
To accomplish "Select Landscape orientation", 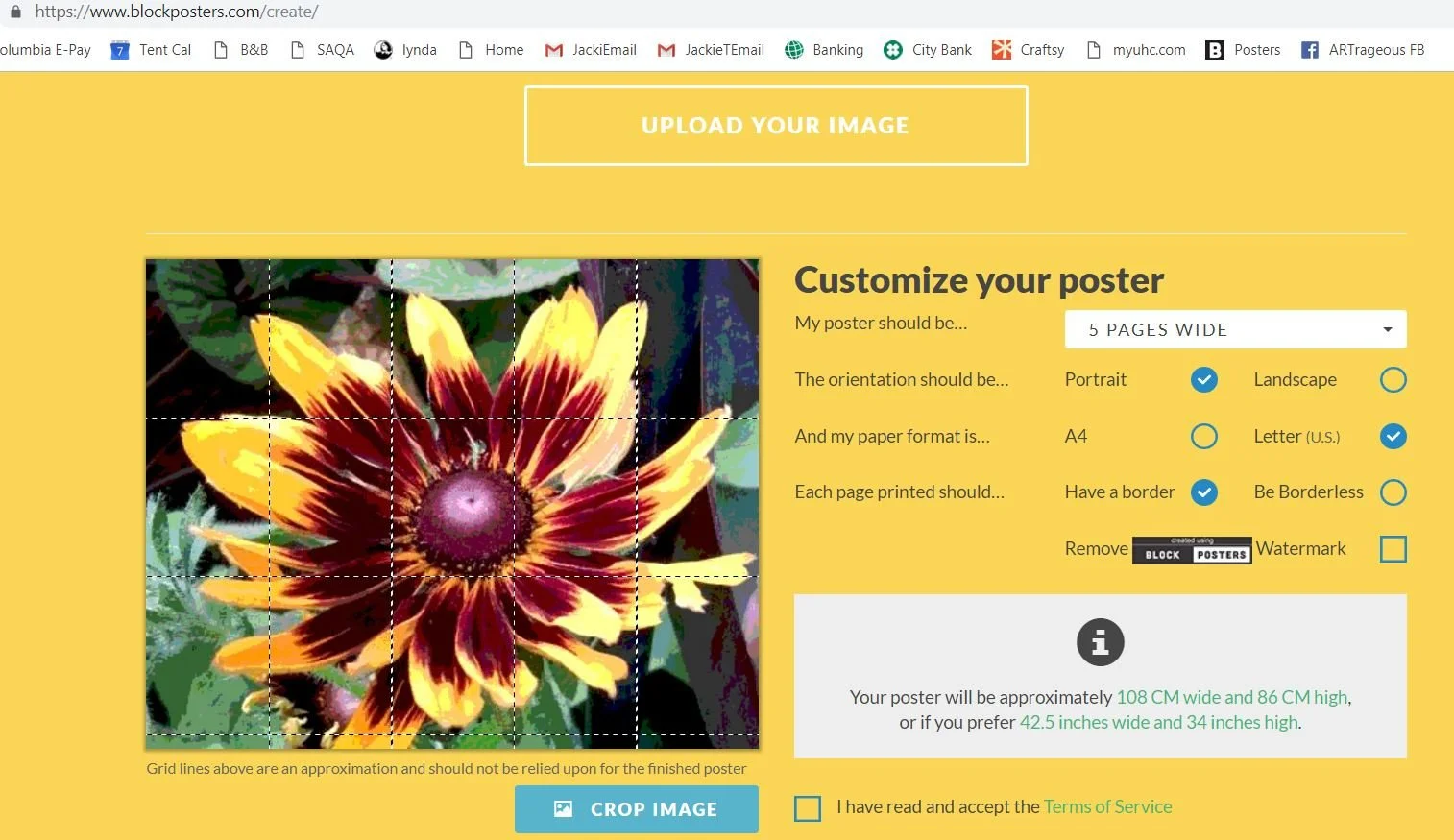I will pyautogui.click(x=1393, y=380).
